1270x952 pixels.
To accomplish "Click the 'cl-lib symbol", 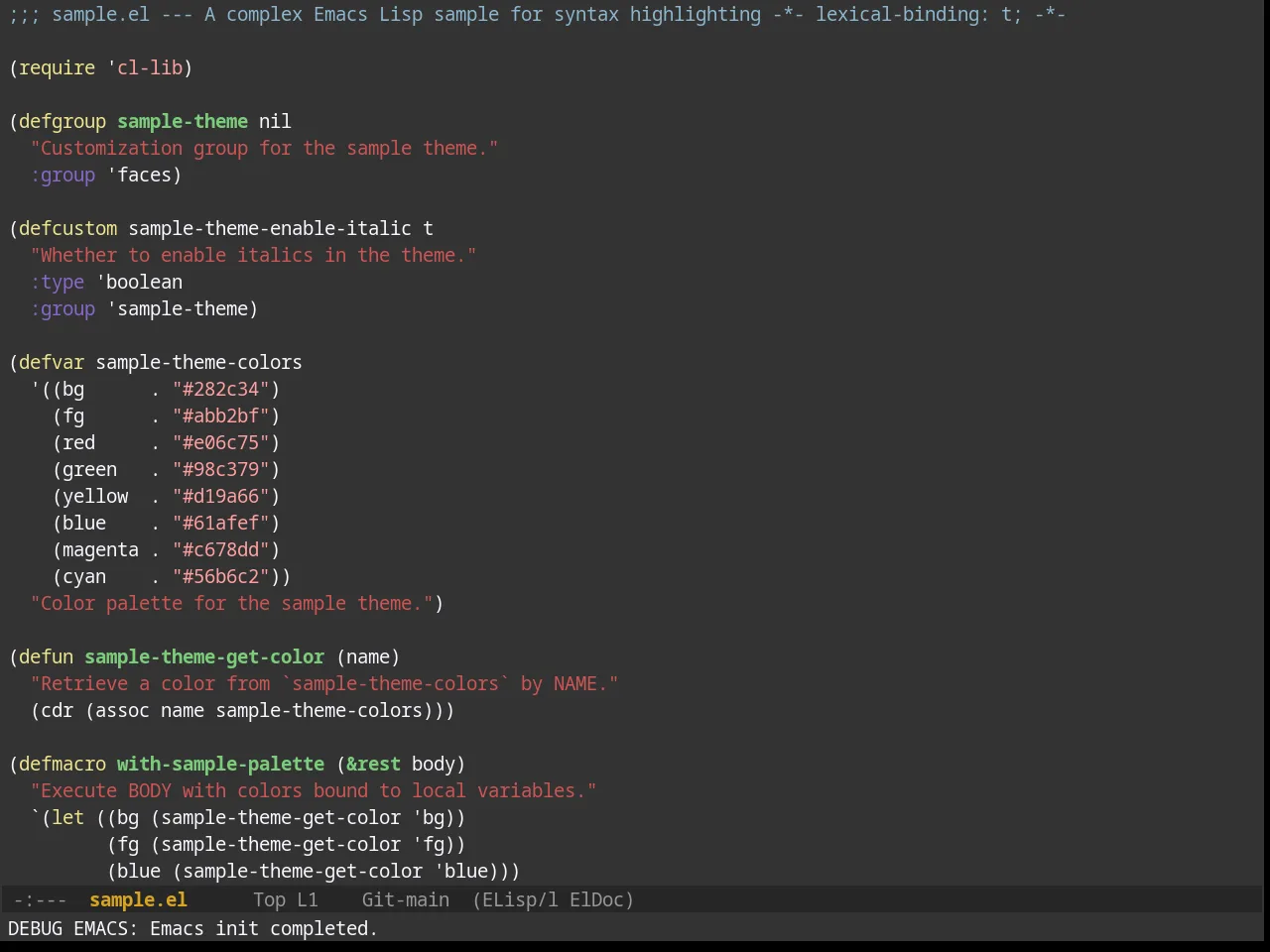I will (x=145, y=67).
